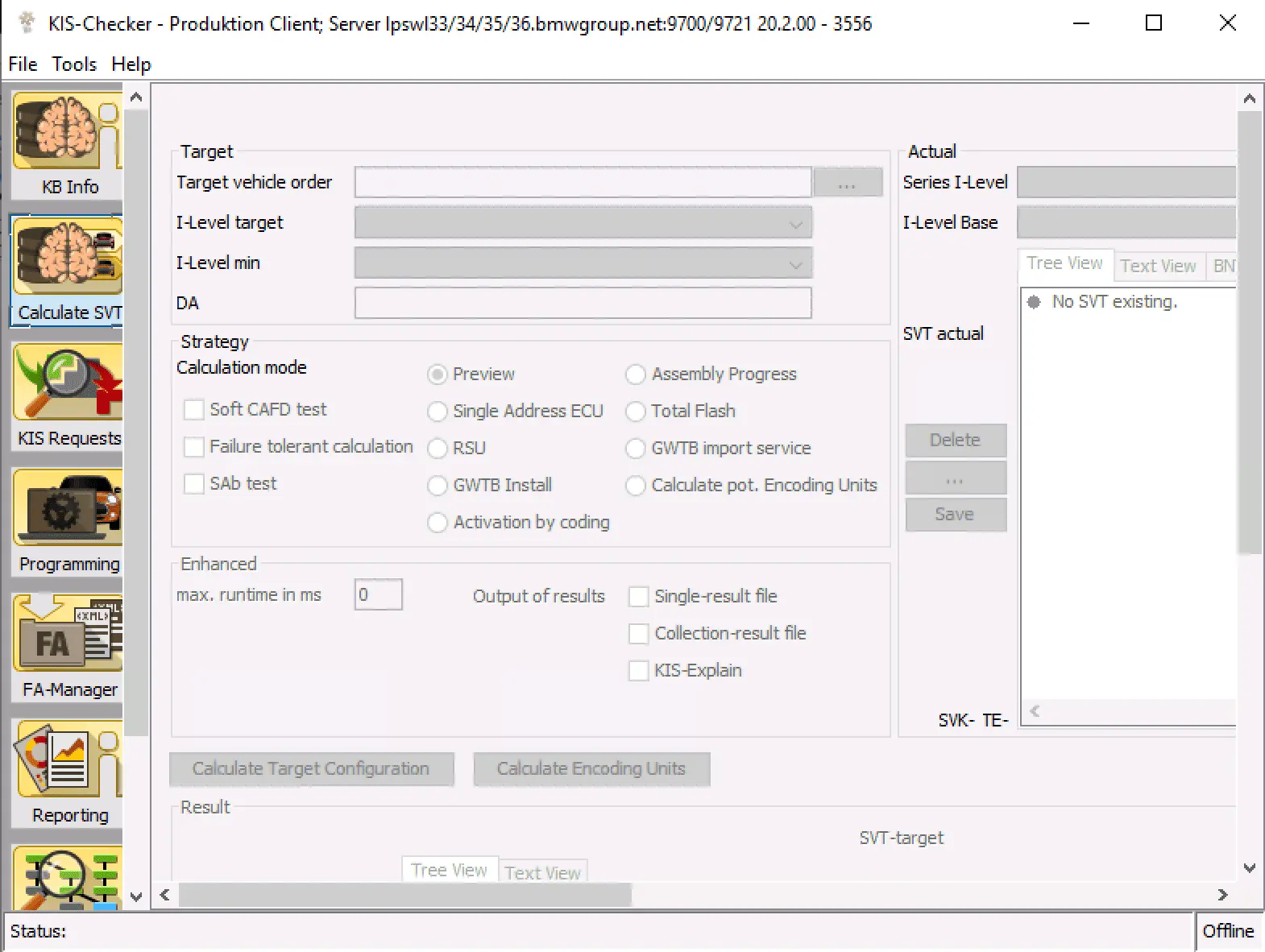This screenshot has width=1265, height=952.
Task: Click the I-Level Base field
Action: pyautogui.click(x=1126, y=223)
